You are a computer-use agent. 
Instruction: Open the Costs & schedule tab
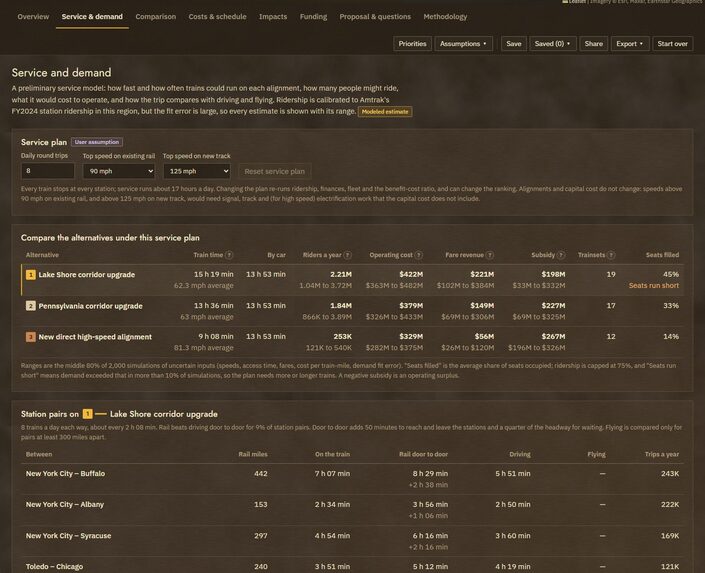coord(218,17)
